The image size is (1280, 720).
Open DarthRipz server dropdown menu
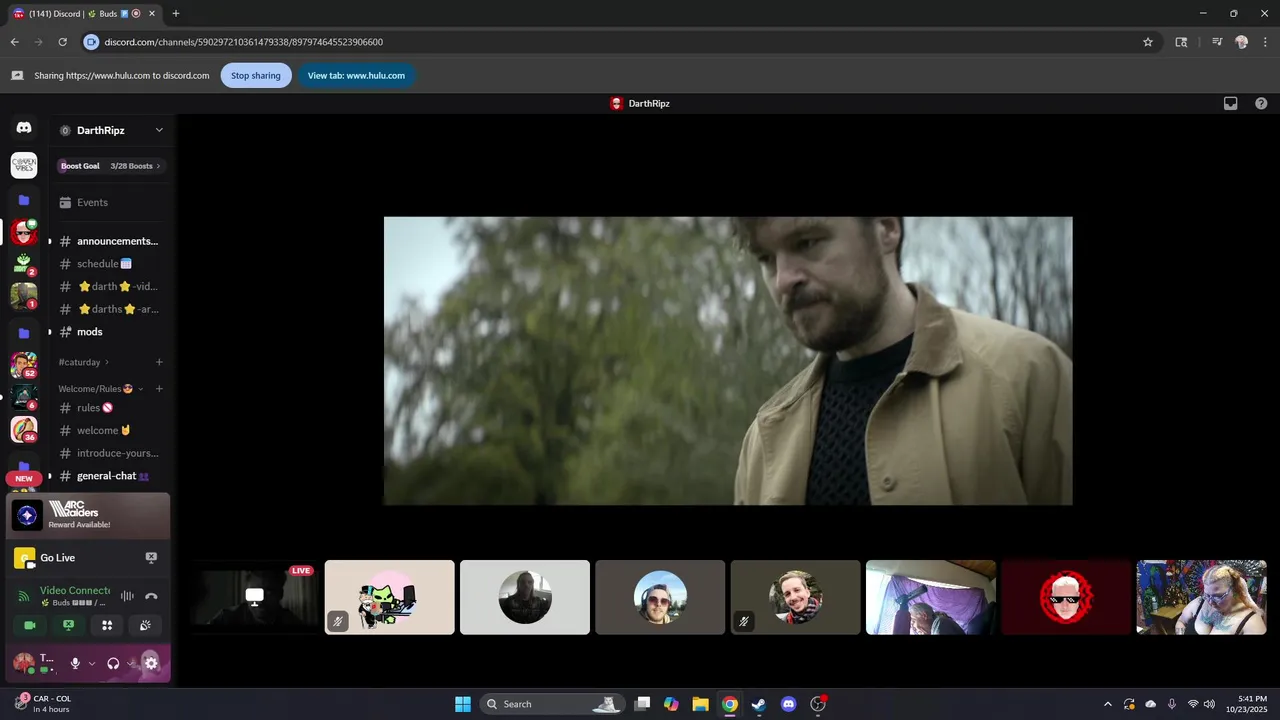pyautogui.click(x=159, y=130)
